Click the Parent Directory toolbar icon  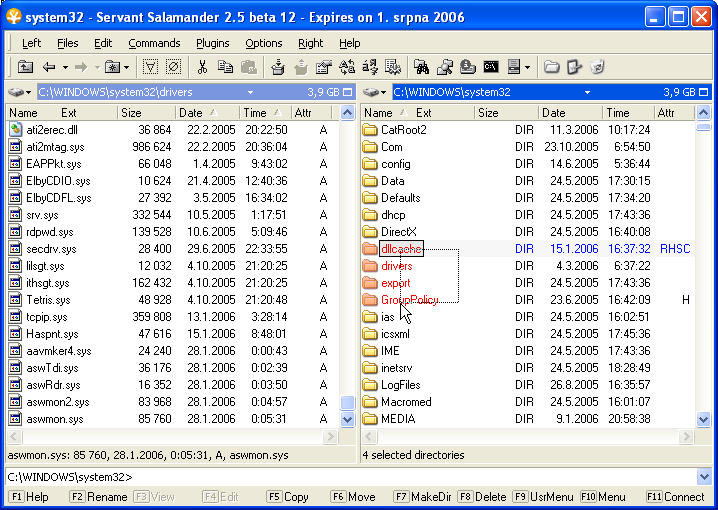25,67
